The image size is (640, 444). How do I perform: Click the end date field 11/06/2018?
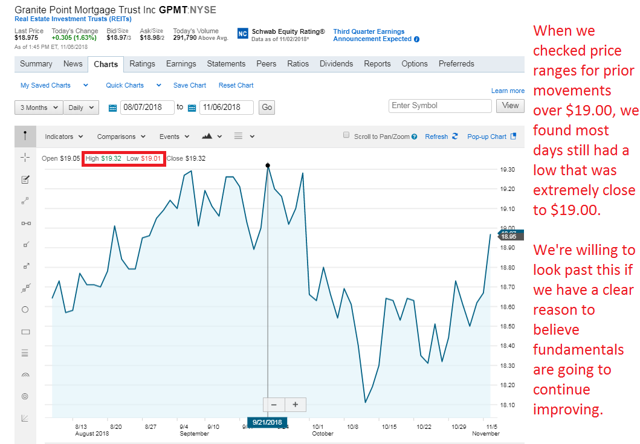226,107
